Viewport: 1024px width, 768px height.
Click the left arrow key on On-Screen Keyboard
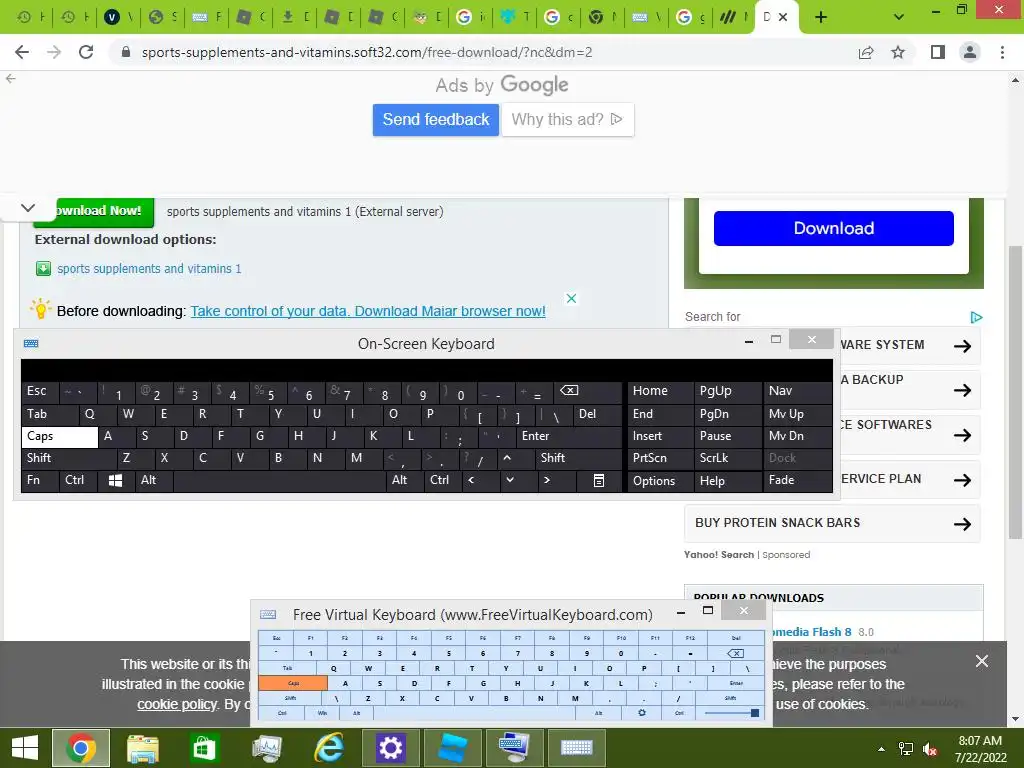(x=471, y=481)
